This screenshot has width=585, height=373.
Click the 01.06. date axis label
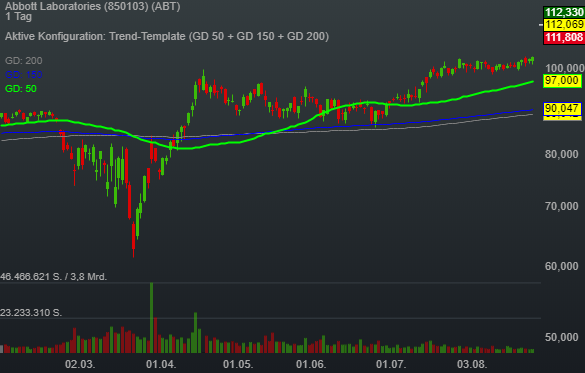(311, 364)
